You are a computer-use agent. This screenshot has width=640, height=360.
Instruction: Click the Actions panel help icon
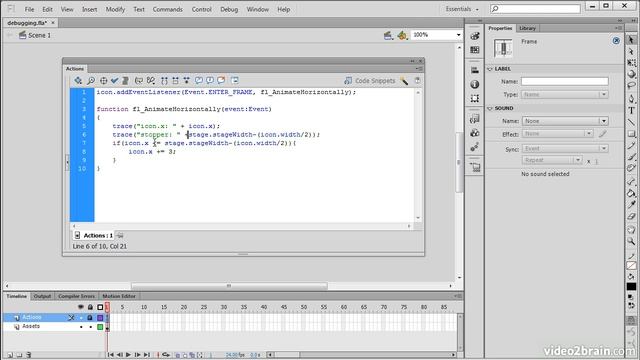417,81
